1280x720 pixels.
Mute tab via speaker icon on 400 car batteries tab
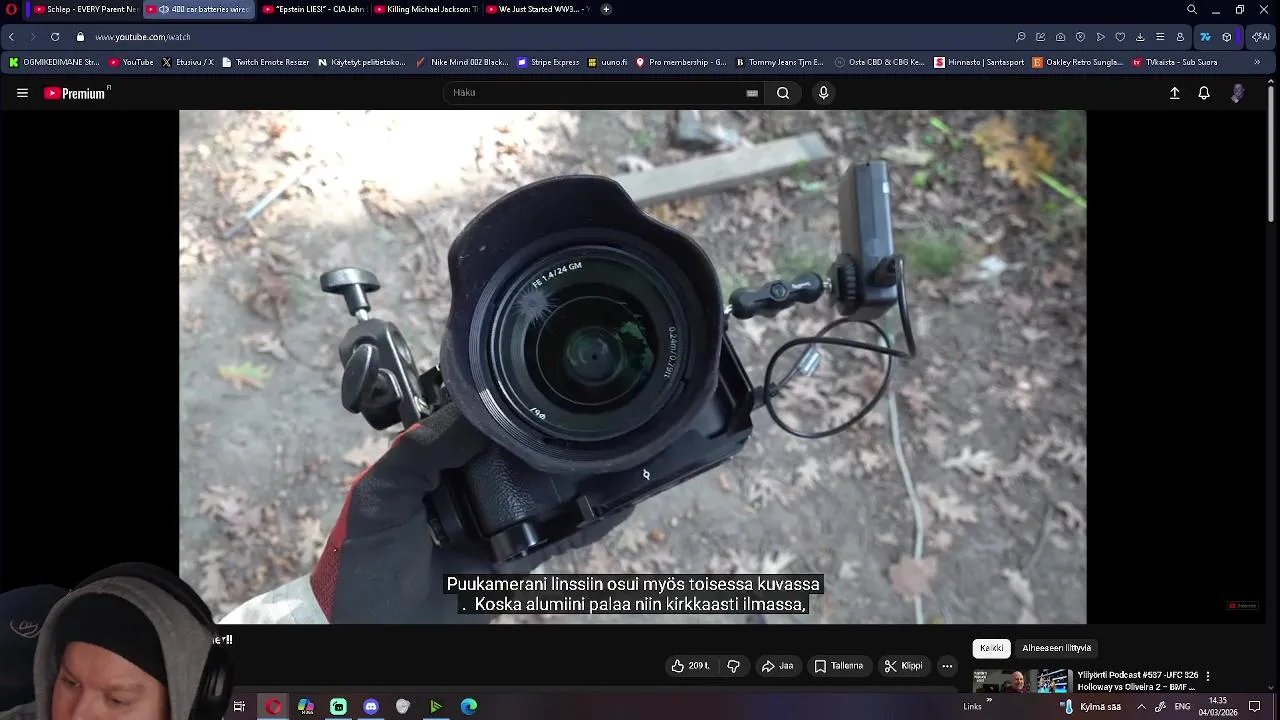[x=164, y=9]
